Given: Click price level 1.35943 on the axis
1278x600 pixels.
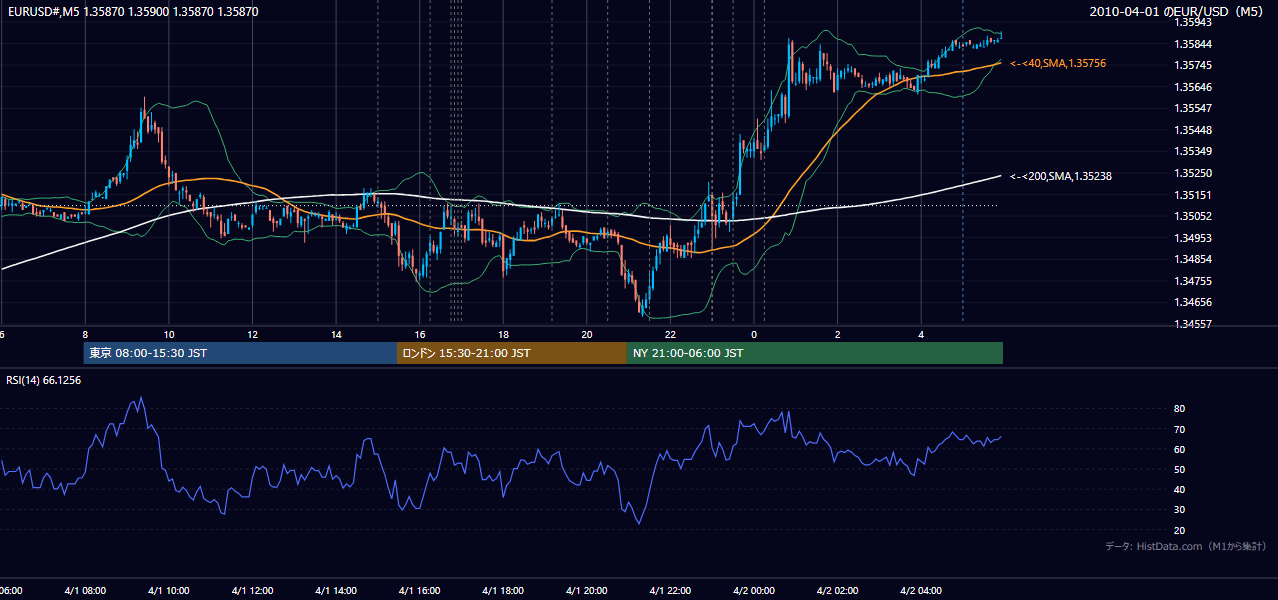Looking at the screenshot, I should tap(1192, 22).
